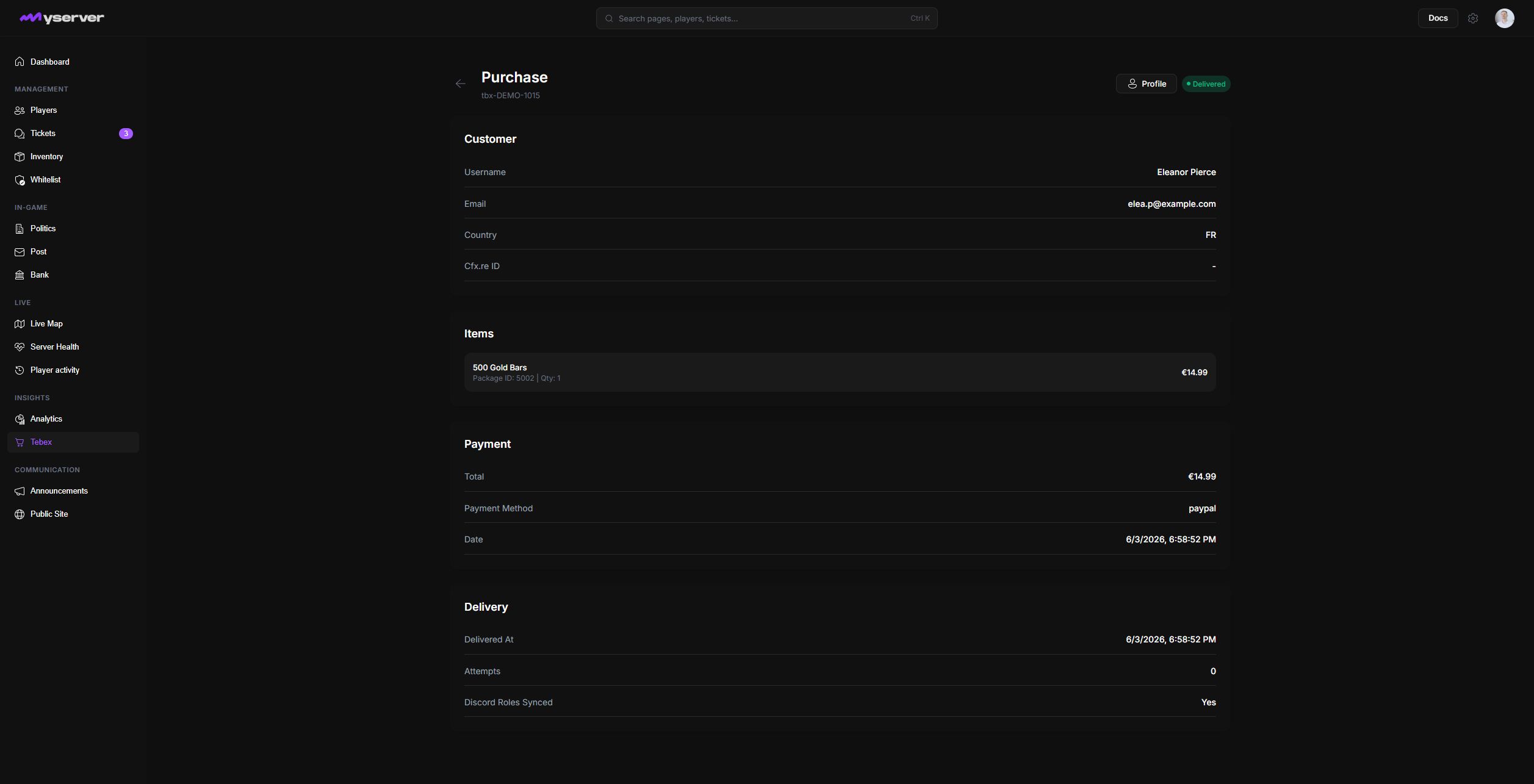Click the payment Date value
The height and width of the screenshot is (784, 1534).
(1170, 540)
